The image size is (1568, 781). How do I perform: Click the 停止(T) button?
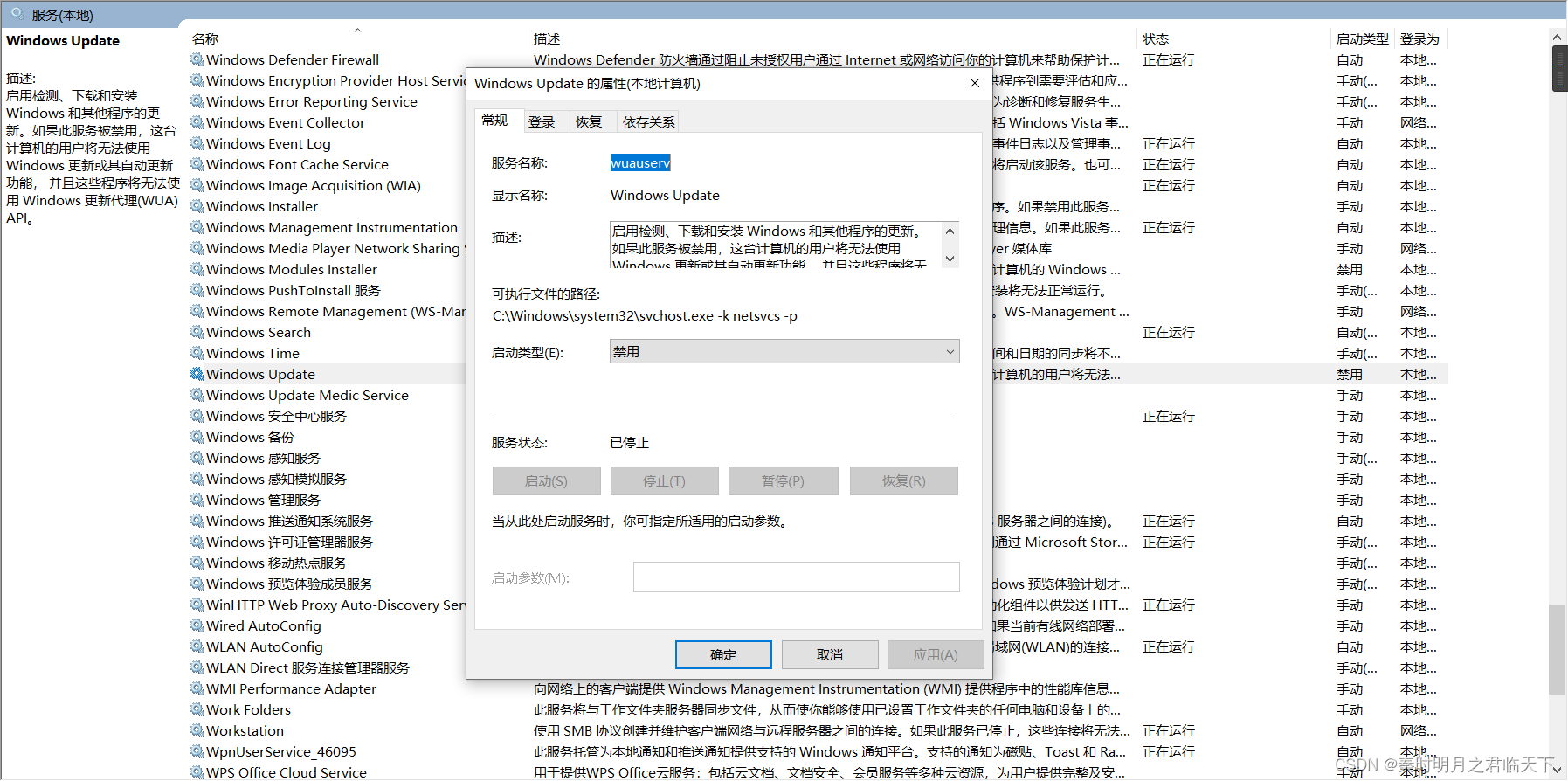[664, 480]
